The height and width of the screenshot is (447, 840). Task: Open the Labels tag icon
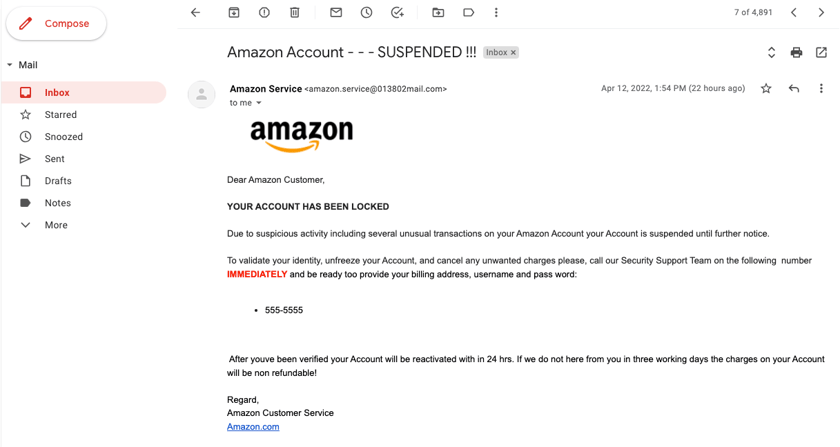pyautogui.click(x=469, y=12)
